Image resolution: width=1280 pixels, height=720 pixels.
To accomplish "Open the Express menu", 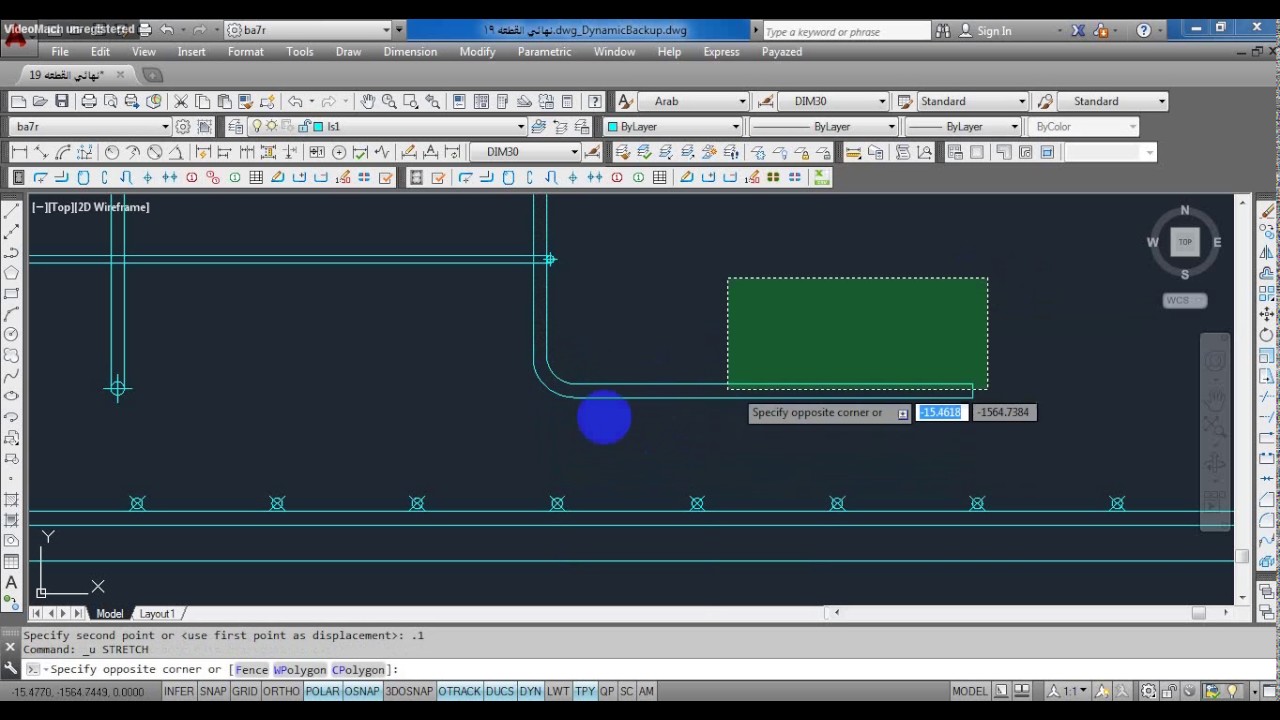I will coord(721,52).
